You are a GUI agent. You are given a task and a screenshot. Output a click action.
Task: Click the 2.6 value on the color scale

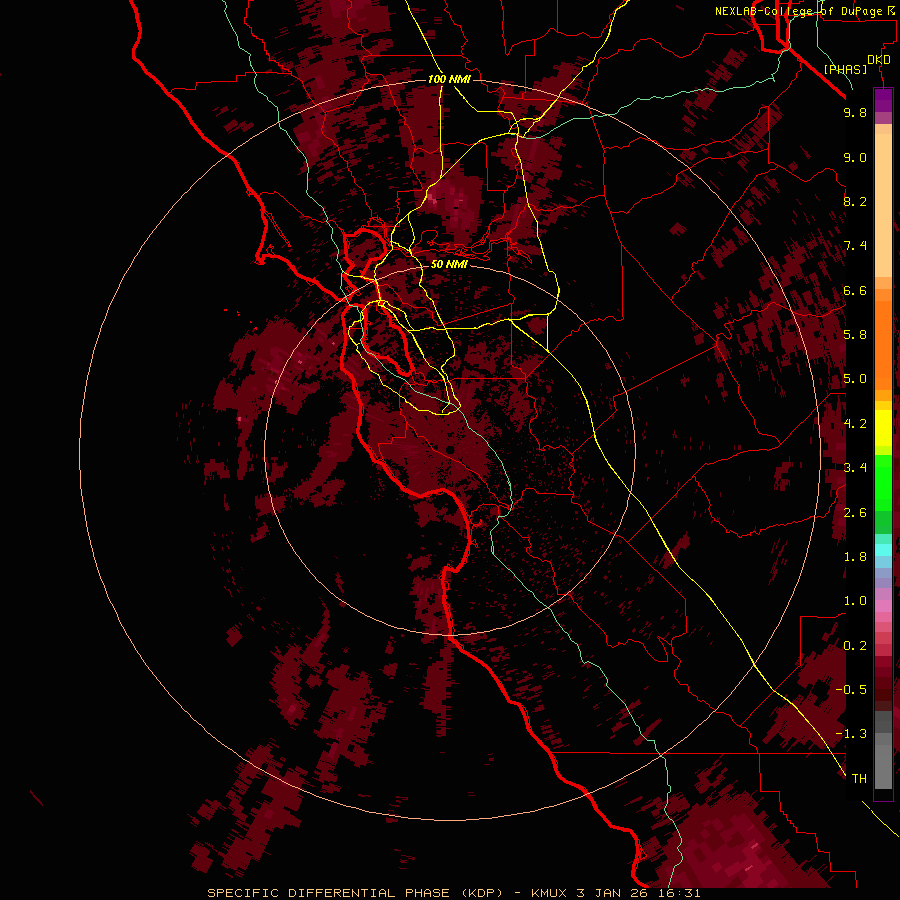click(x=855, y=513)
